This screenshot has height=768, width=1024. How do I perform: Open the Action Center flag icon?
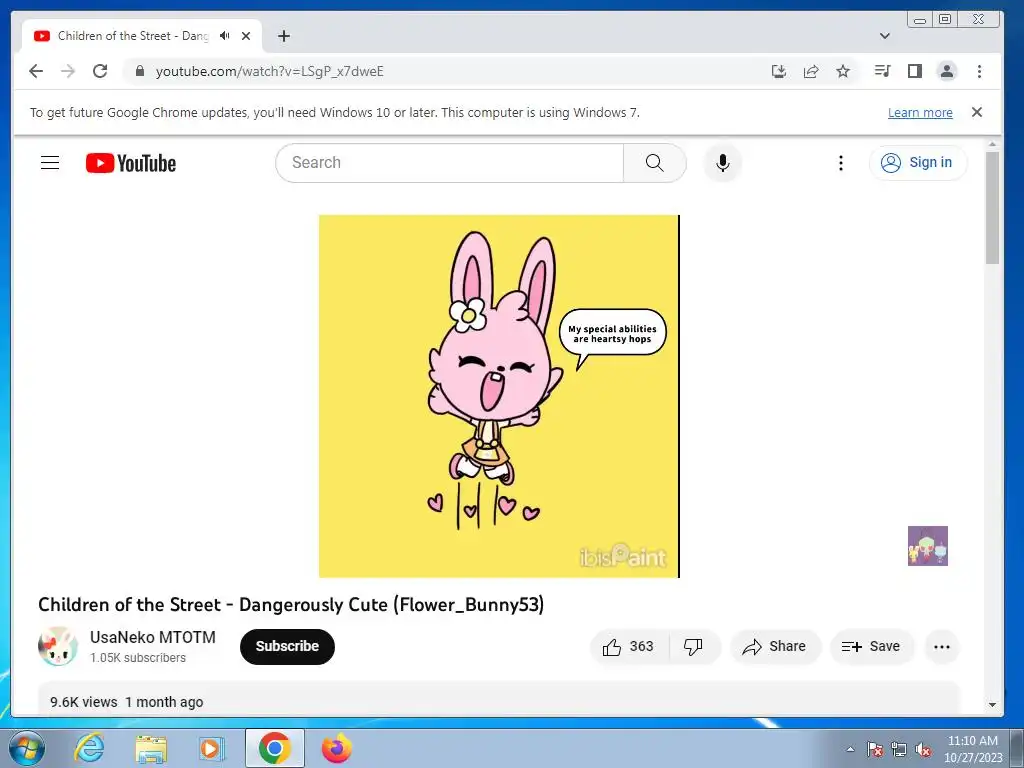point(874,749)
